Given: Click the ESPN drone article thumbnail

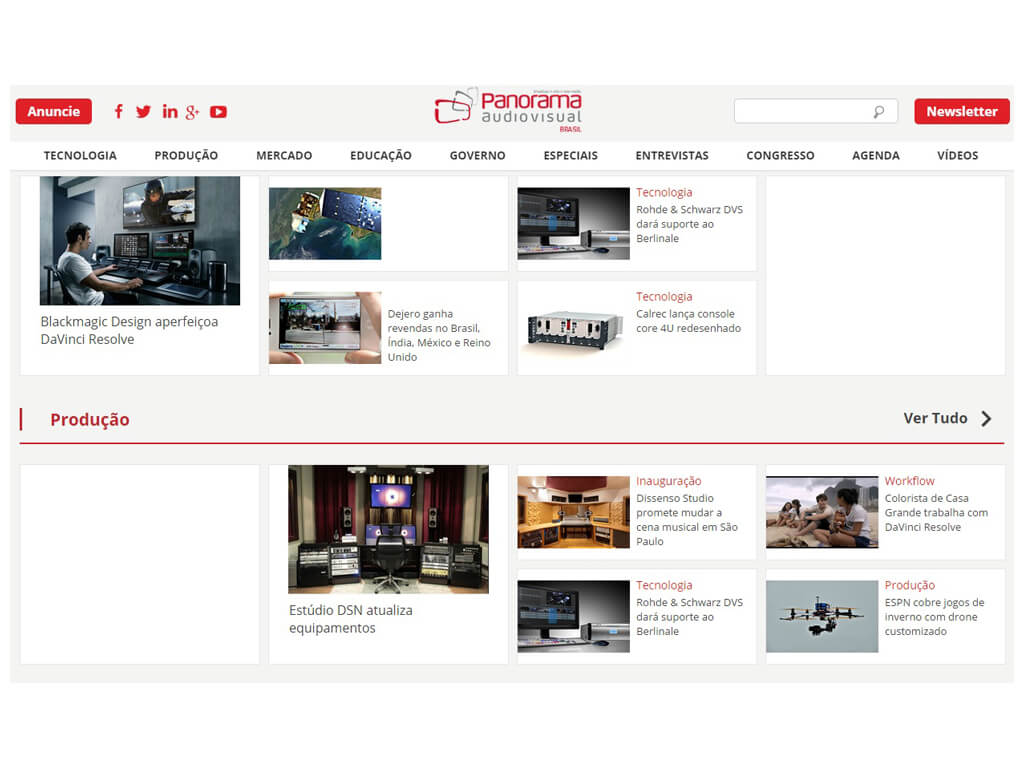Looking at the screenshot, I should click(x=822, y=616).
